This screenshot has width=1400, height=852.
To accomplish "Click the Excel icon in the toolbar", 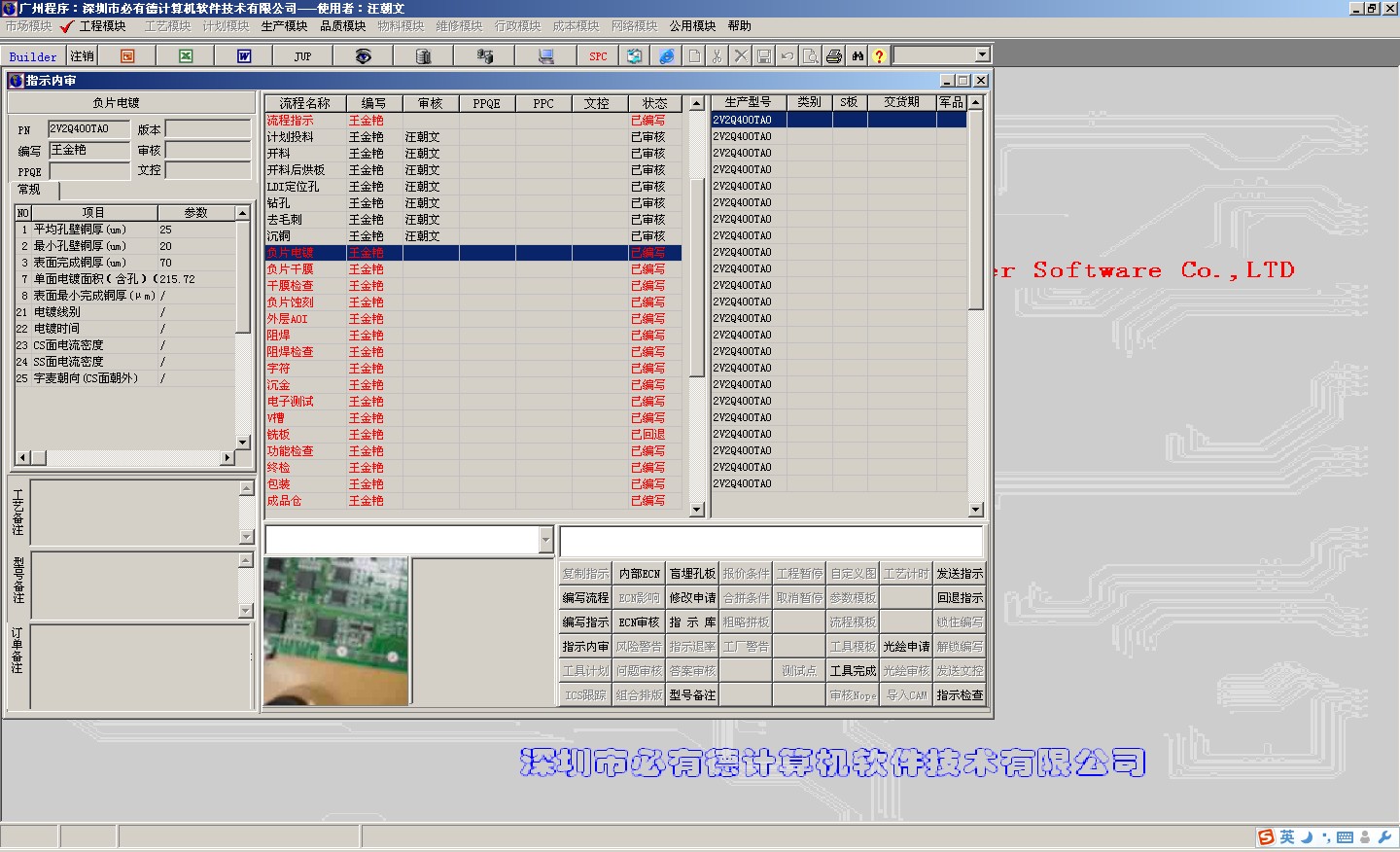I will tap(186, 56).
